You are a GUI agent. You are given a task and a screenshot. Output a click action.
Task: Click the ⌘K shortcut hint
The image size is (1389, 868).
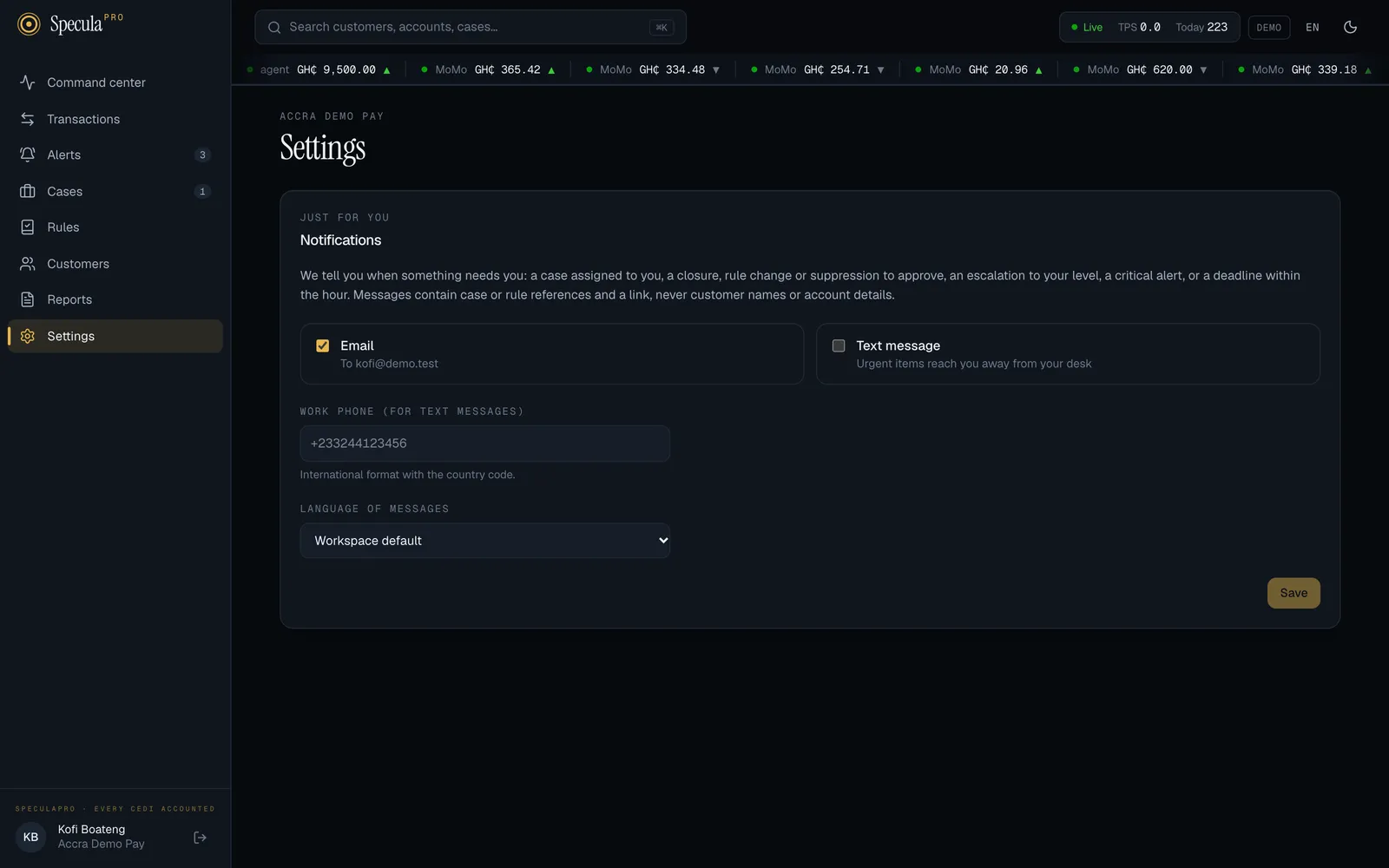(x=662, y=28)
